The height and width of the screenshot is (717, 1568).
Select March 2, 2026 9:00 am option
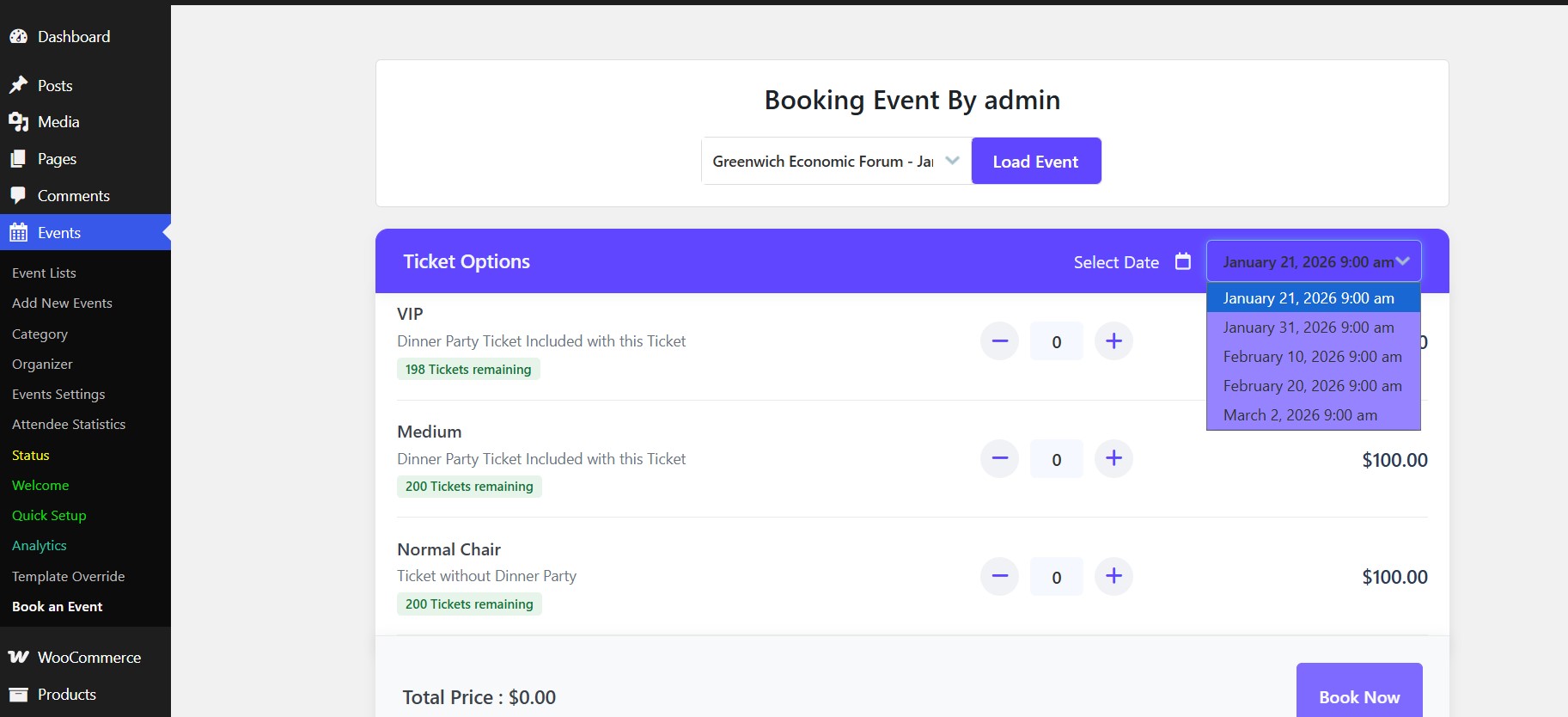(x=1300, y=415)
